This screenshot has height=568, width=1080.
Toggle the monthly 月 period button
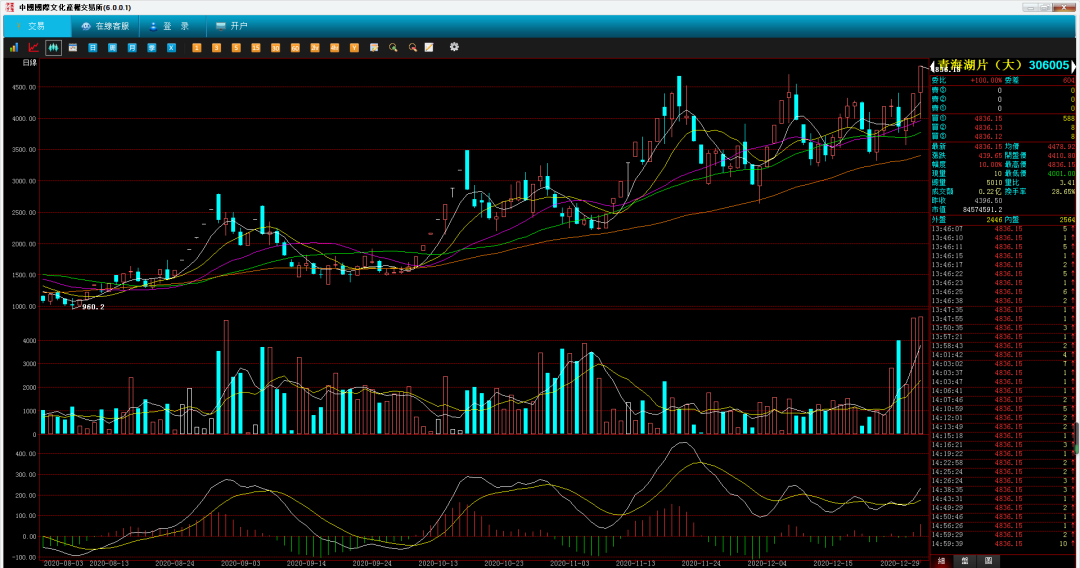(132, 48)
